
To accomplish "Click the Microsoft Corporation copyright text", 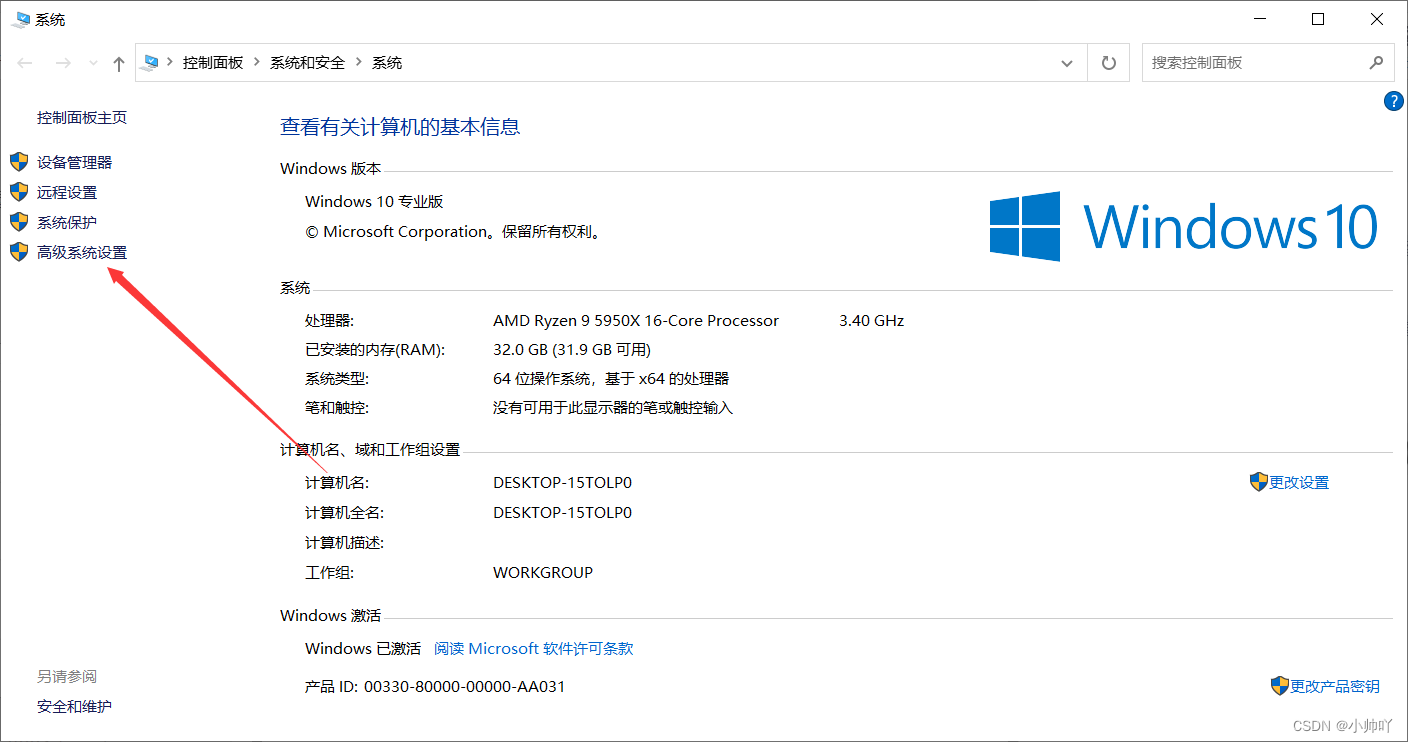I will coord(453,231).
